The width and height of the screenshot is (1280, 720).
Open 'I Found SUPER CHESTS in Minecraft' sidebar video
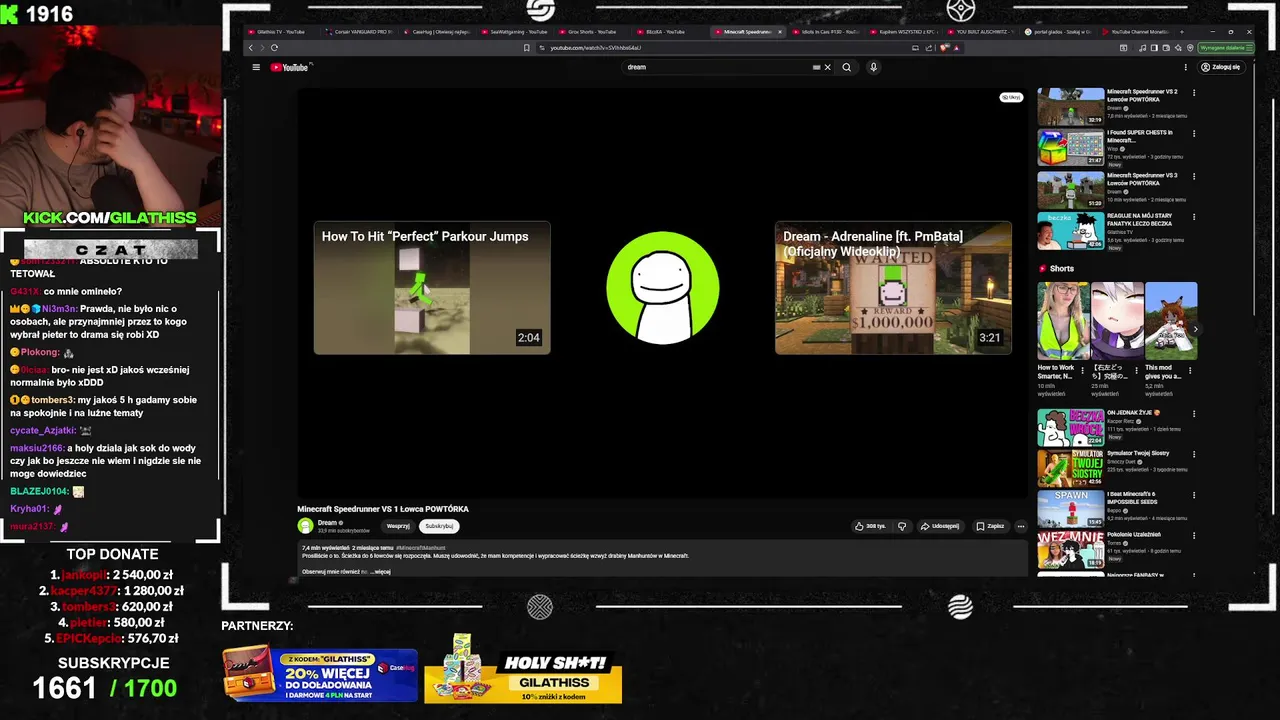(x=1070, y=147)
